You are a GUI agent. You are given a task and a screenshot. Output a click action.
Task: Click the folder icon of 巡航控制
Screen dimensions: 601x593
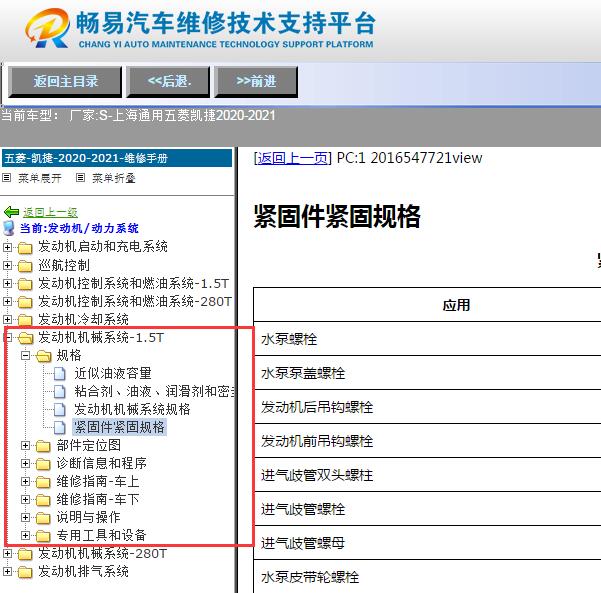click(x=25, y=266)
